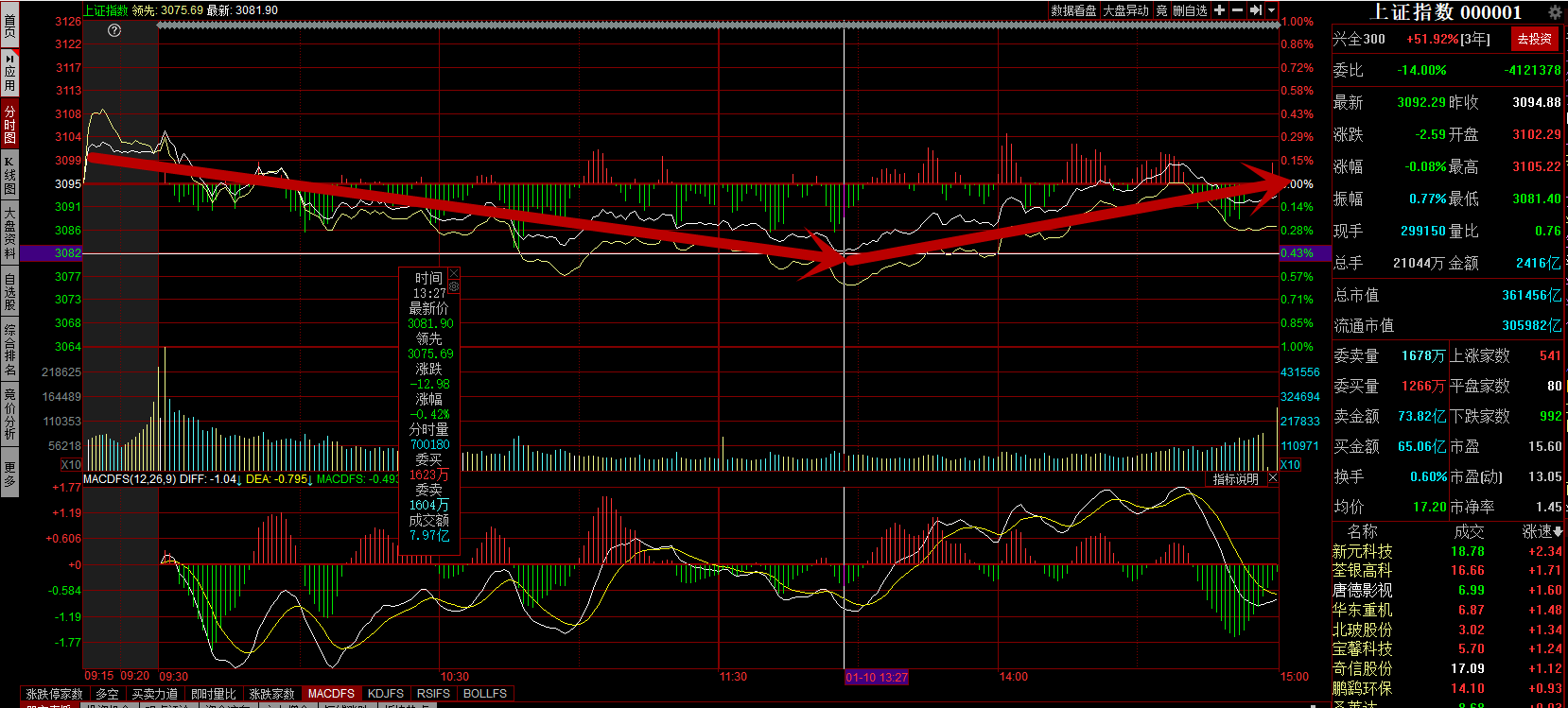This screenshot has height=708, width=1568.
Task: Click the 01-10 13:27 time marker
Action: tap(877, 677)
